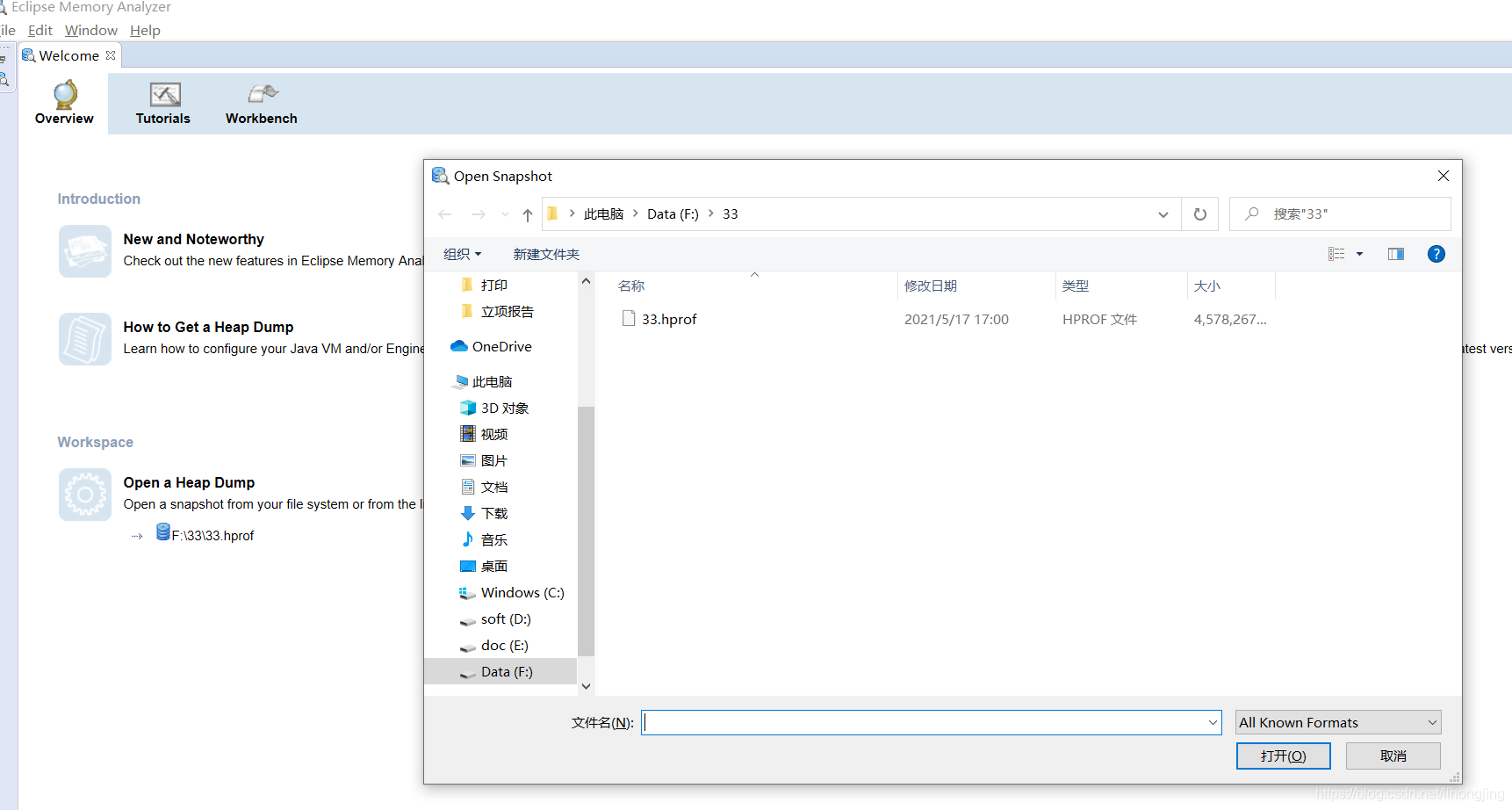Open the Tutorials icon

point(164,94)
